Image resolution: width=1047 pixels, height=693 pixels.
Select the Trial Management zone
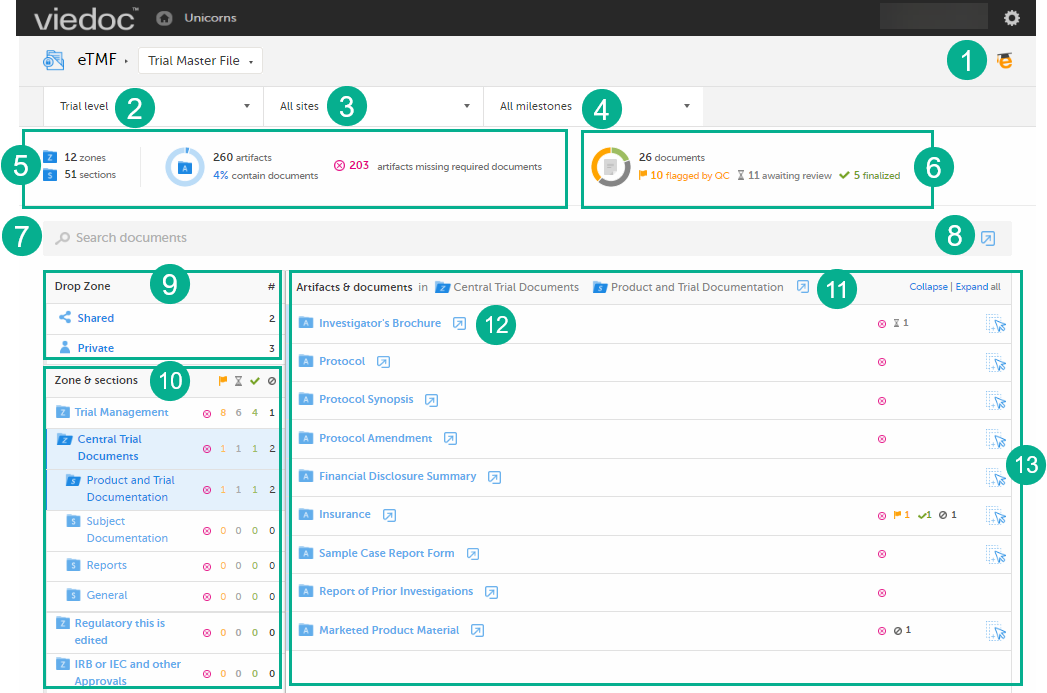pyautogui.click(x=121, y=412)
